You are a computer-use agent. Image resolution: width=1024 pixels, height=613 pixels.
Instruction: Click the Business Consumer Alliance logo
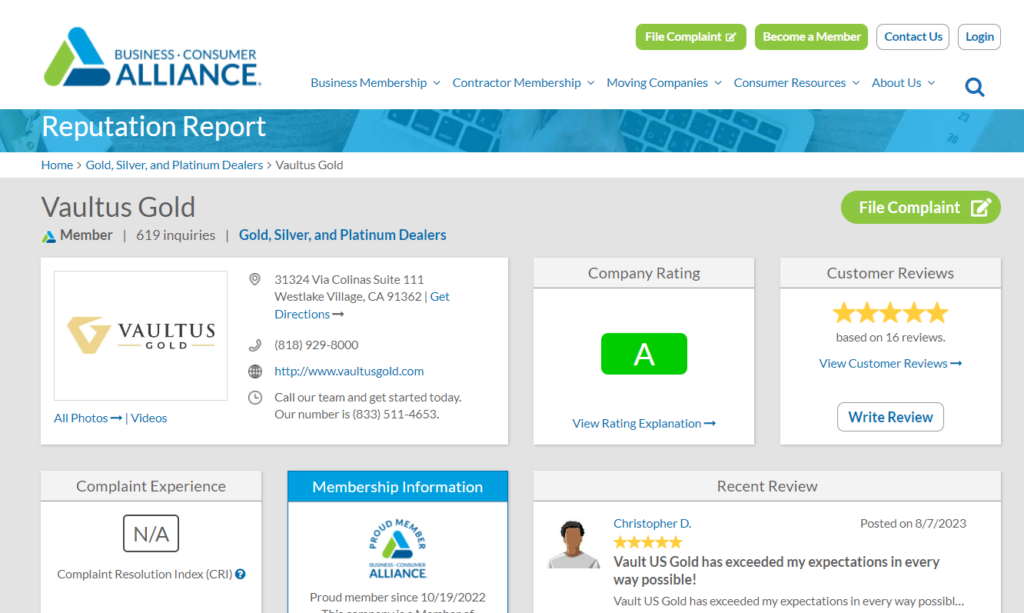pos(152,57)
